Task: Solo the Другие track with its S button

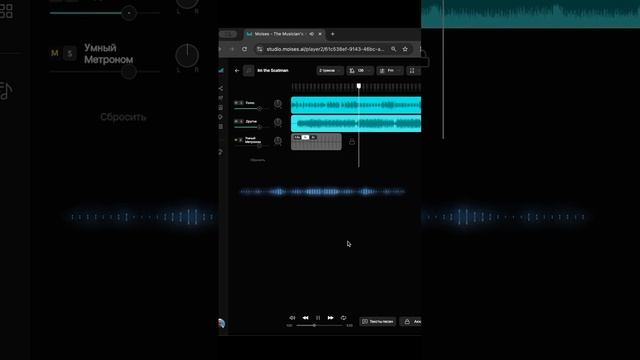Action: pyautogui.click(x=241, y=121)
